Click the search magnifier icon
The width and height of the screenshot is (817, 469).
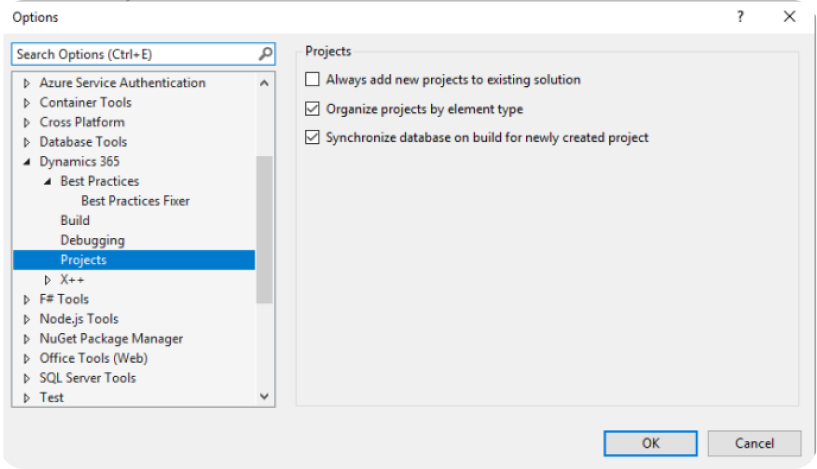[x=265, y=54]
